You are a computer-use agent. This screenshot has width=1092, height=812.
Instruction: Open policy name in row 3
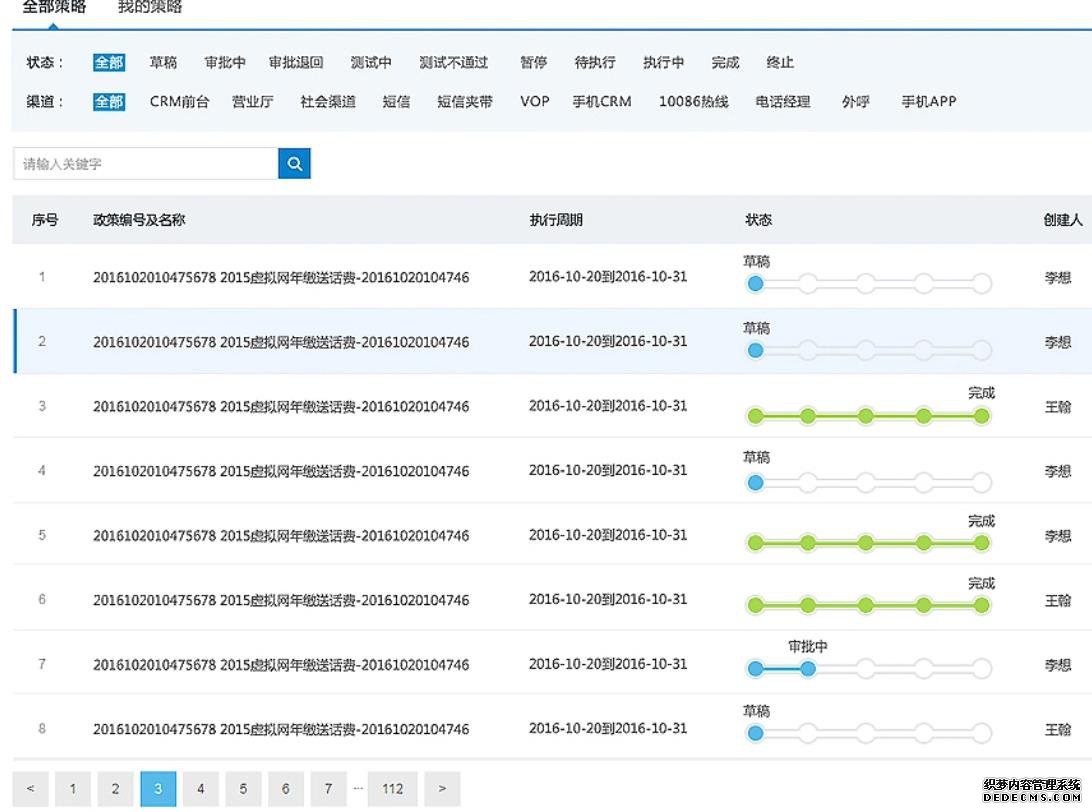click(x=281, y=406)
